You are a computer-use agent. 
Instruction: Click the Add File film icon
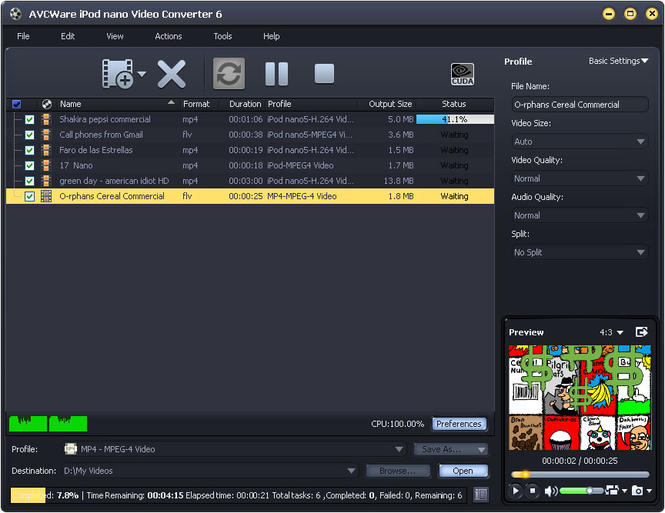point(118,74)
